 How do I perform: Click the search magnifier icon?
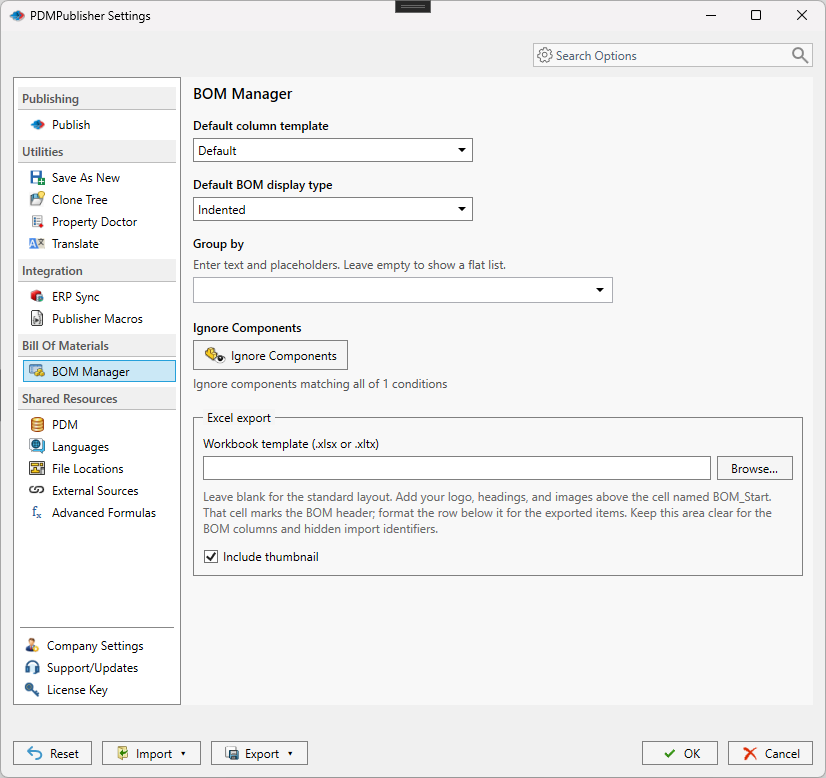pos(800,55)
